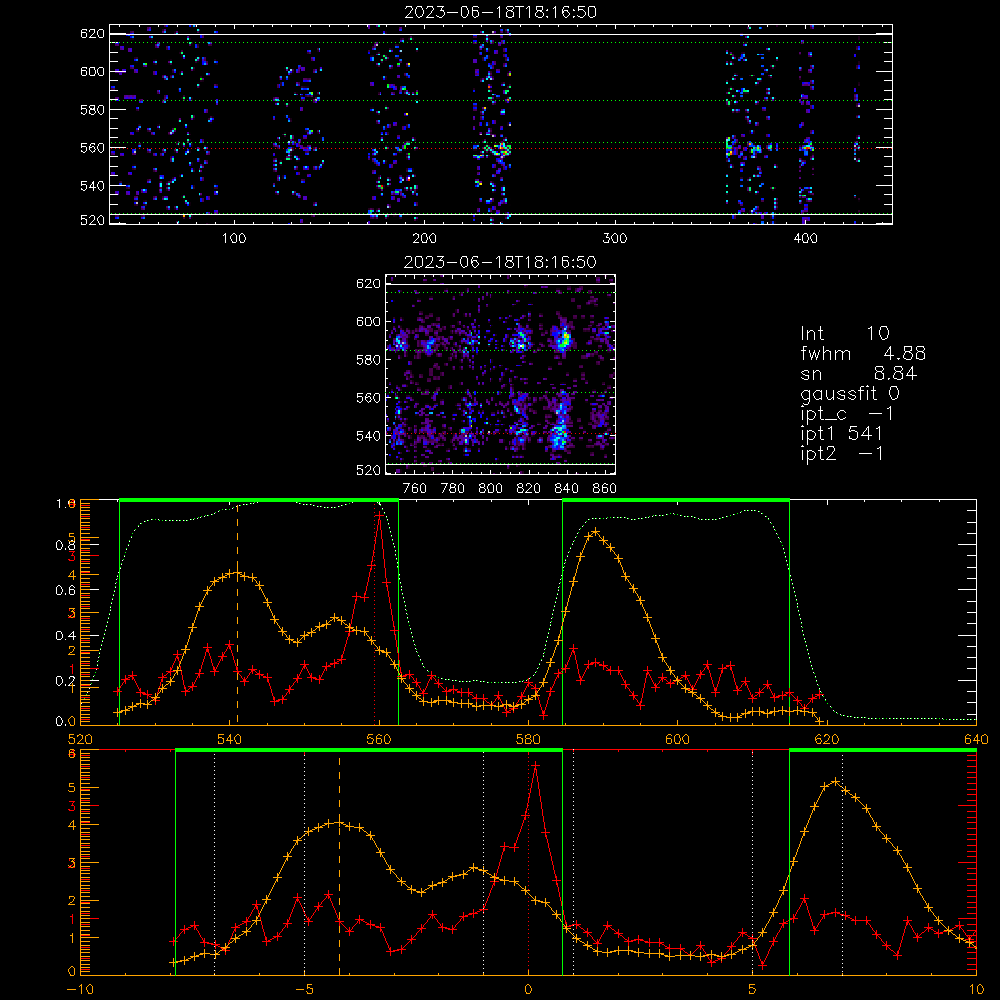Click x-axis label 640 on profile plot
1000x1000 pixels.
click(976, 739)
